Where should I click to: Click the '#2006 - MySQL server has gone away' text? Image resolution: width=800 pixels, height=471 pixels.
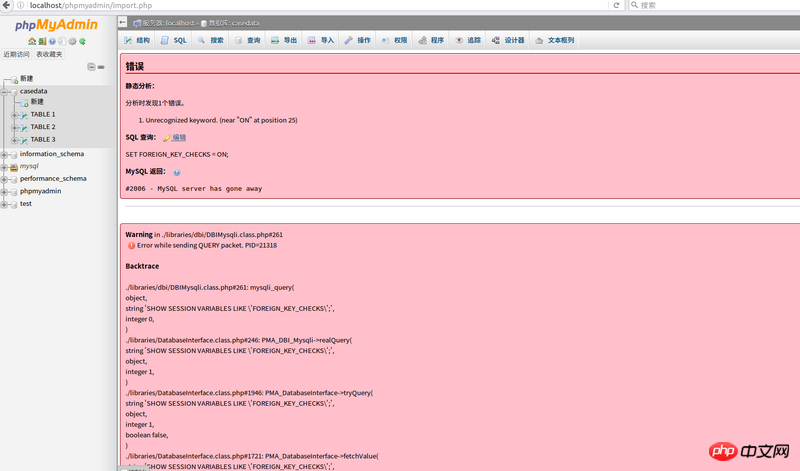pyautogui.click(x=194, y=189)
